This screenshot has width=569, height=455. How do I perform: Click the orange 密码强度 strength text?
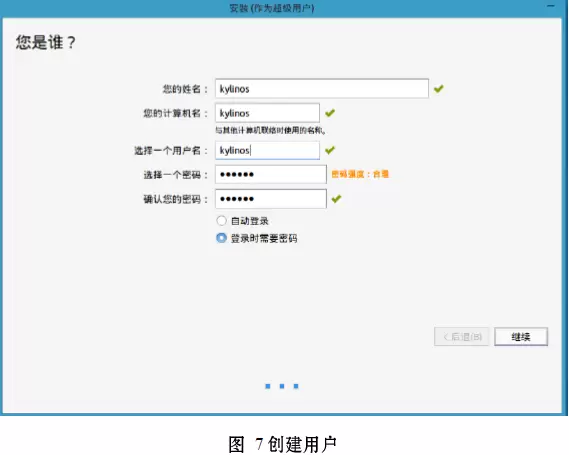(x=360, y=174)
